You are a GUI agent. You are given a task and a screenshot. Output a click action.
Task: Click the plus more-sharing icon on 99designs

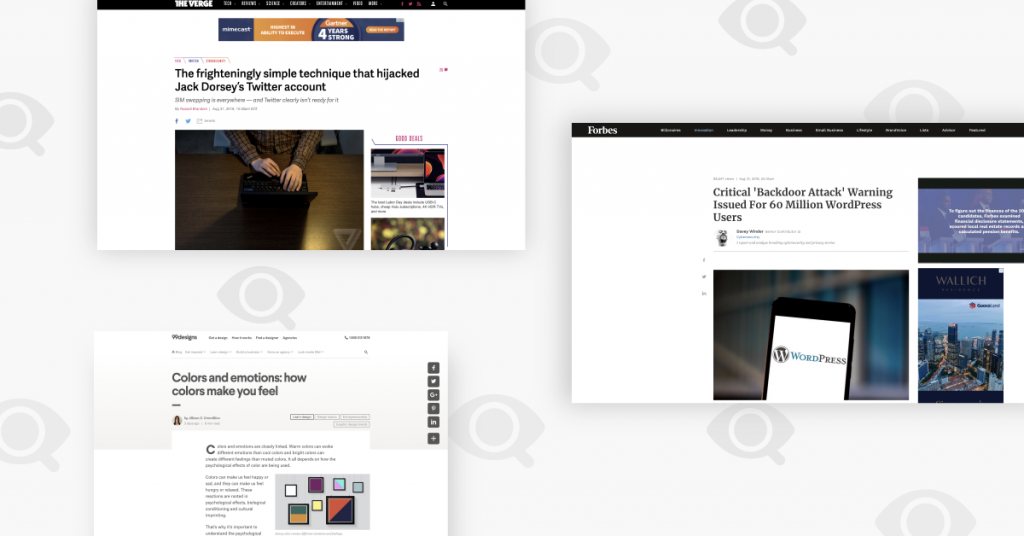pos(433,438)
